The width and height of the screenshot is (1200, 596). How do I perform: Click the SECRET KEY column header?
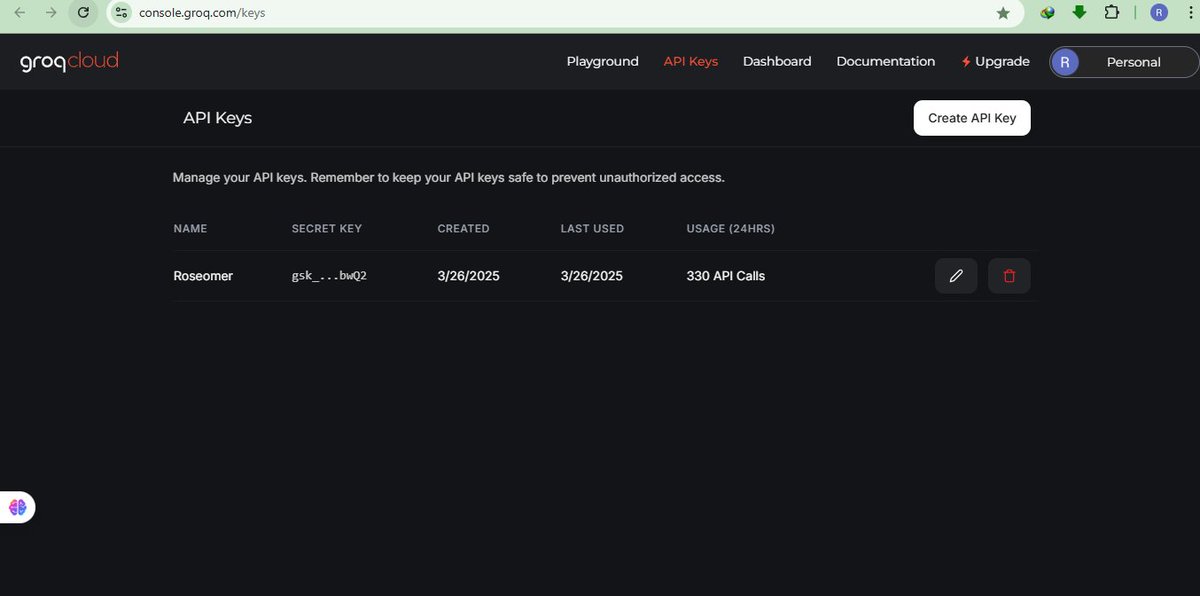[x=327, y=229]
